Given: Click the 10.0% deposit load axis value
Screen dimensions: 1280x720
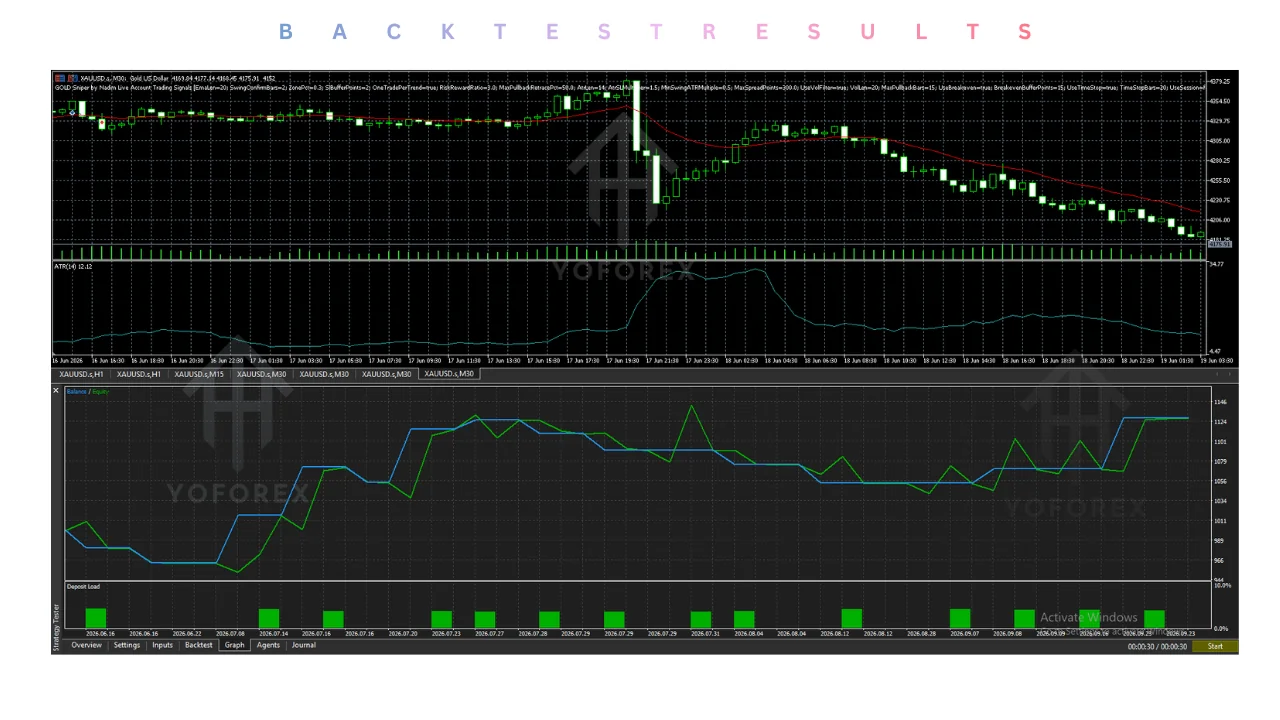Looking at the screenshot, I should [1222, 585].
